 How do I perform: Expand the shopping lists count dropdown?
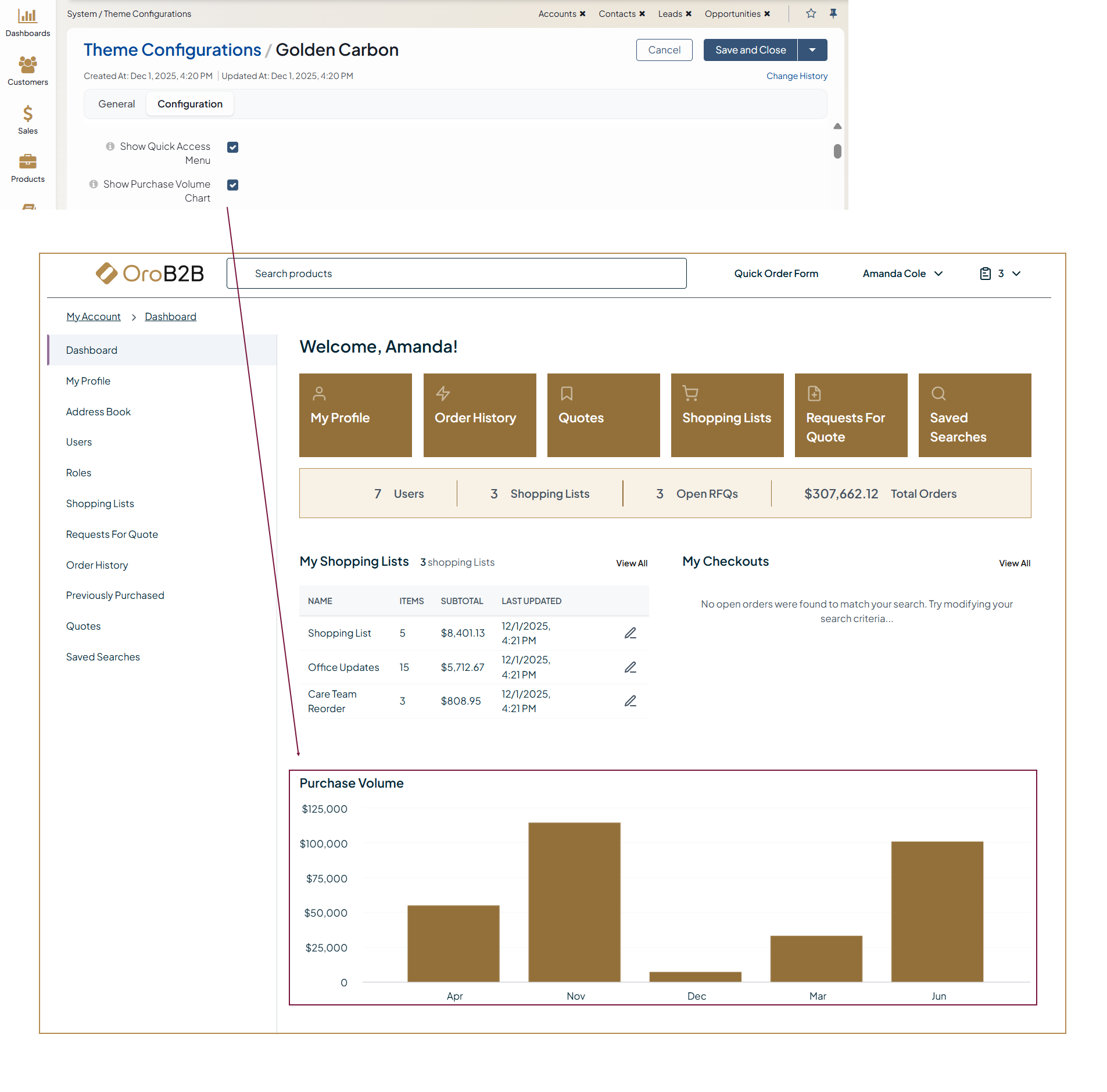[1016, 274]
